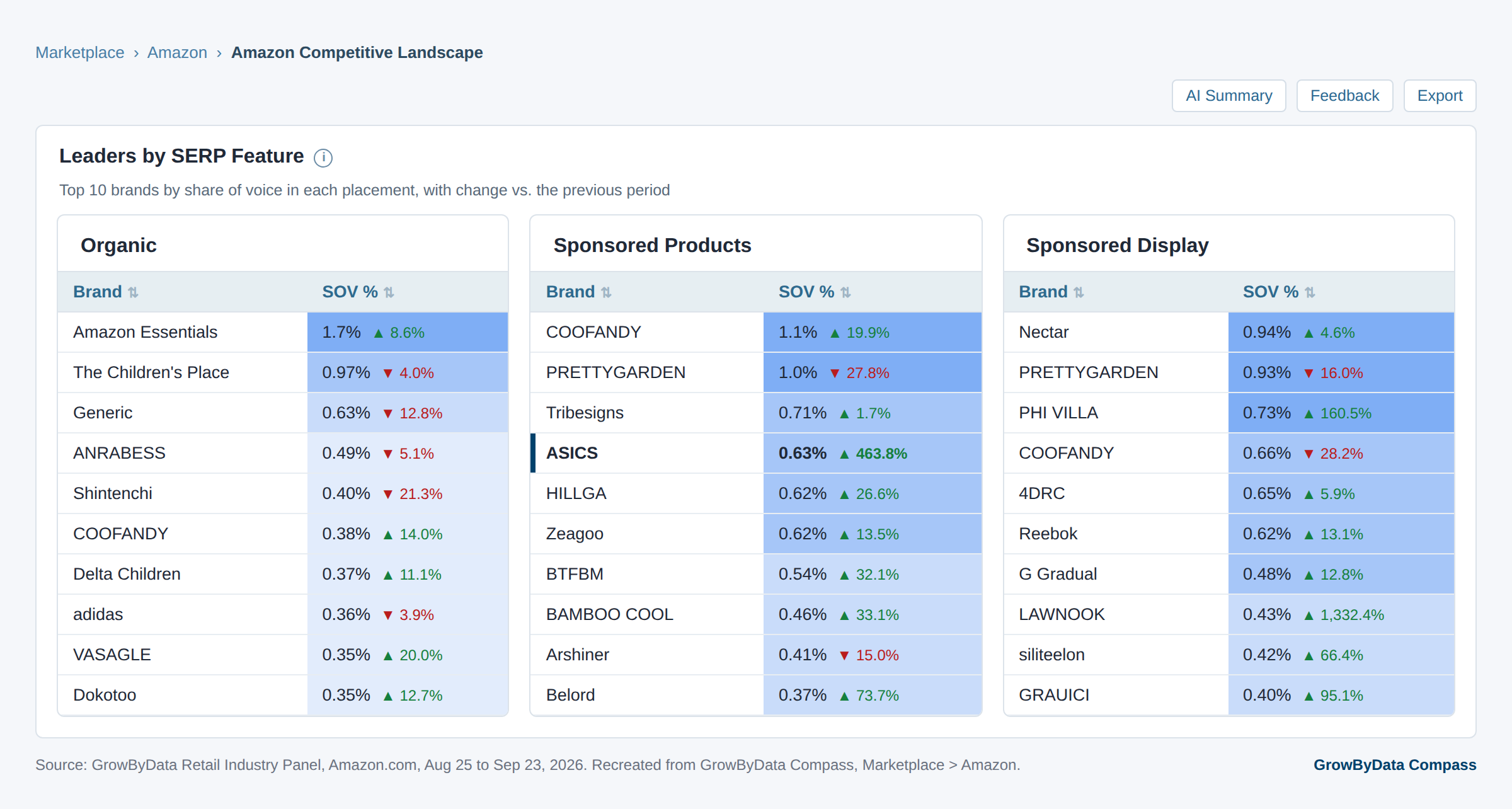
Task: Sort Sponsored Products by SOV % sort icon
Action: point(845,292)
